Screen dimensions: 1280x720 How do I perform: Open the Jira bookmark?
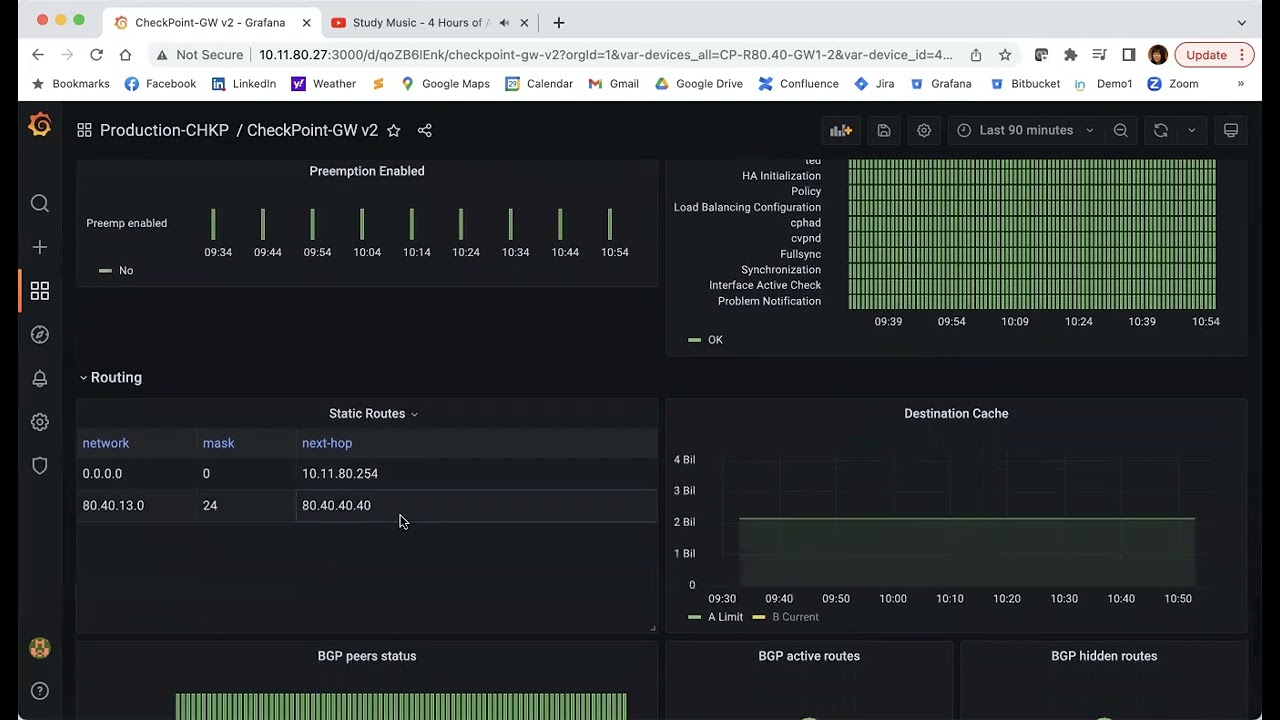tap(874, 84)
